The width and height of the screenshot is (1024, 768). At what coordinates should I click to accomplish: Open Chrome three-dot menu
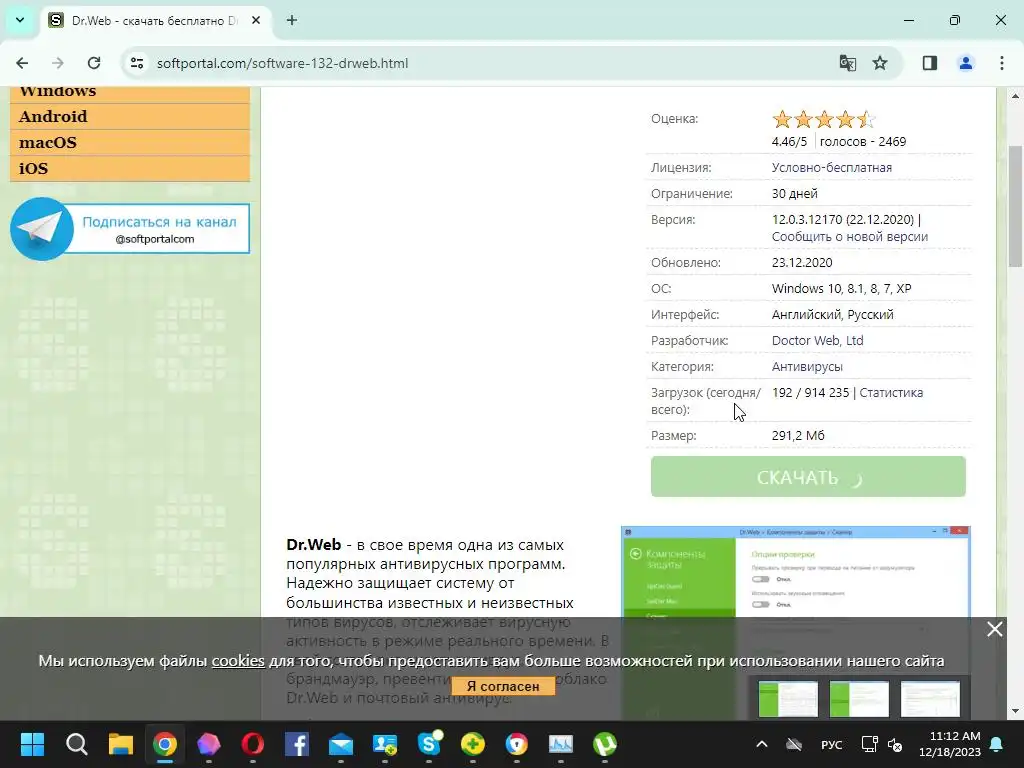[1002, 63]
